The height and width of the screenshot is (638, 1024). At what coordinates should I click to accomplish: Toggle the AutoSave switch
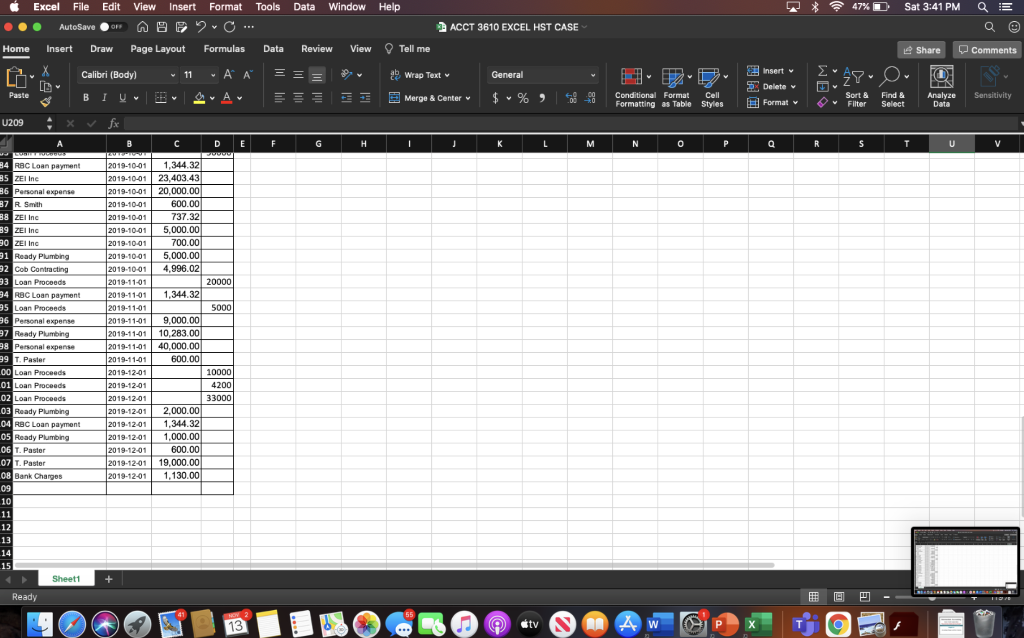(112, 27)
